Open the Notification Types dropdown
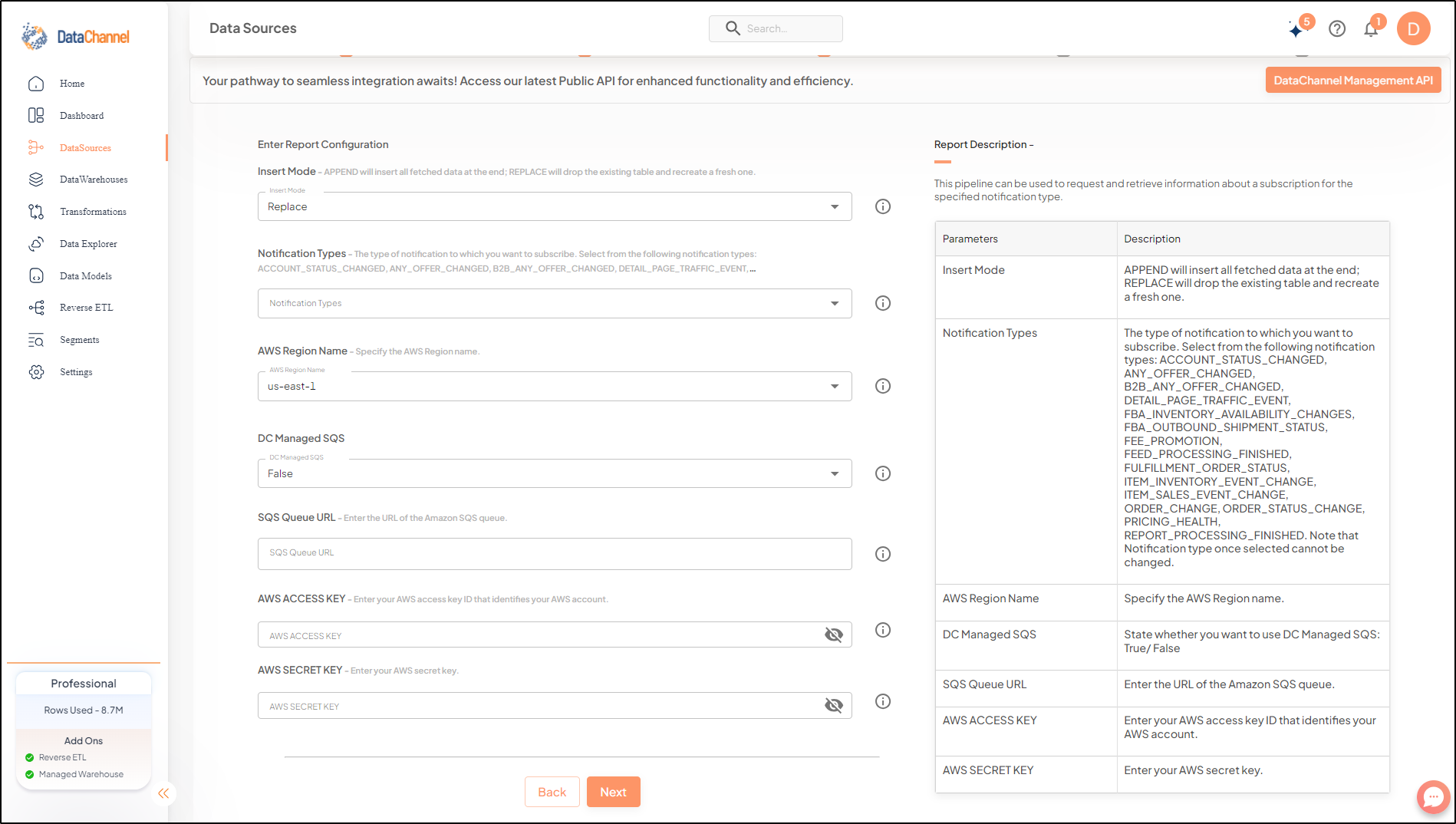 pyautogui.click(x=555, y=303)
